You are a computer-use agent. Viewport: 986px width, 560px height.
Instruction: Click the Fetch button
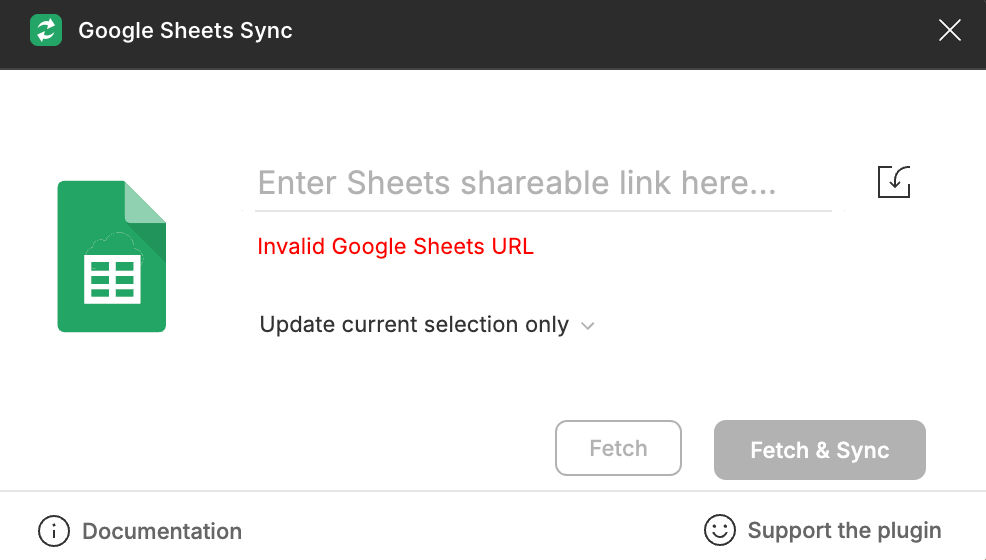point(618,448)
